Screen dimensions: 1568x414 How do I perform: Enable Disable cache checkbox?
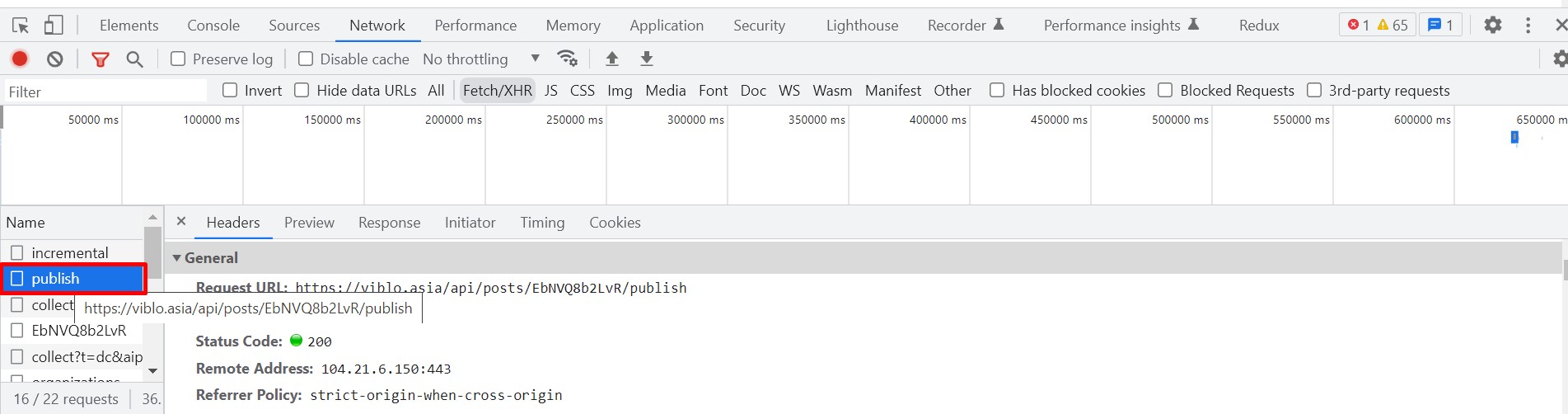[x=306, y=59]
